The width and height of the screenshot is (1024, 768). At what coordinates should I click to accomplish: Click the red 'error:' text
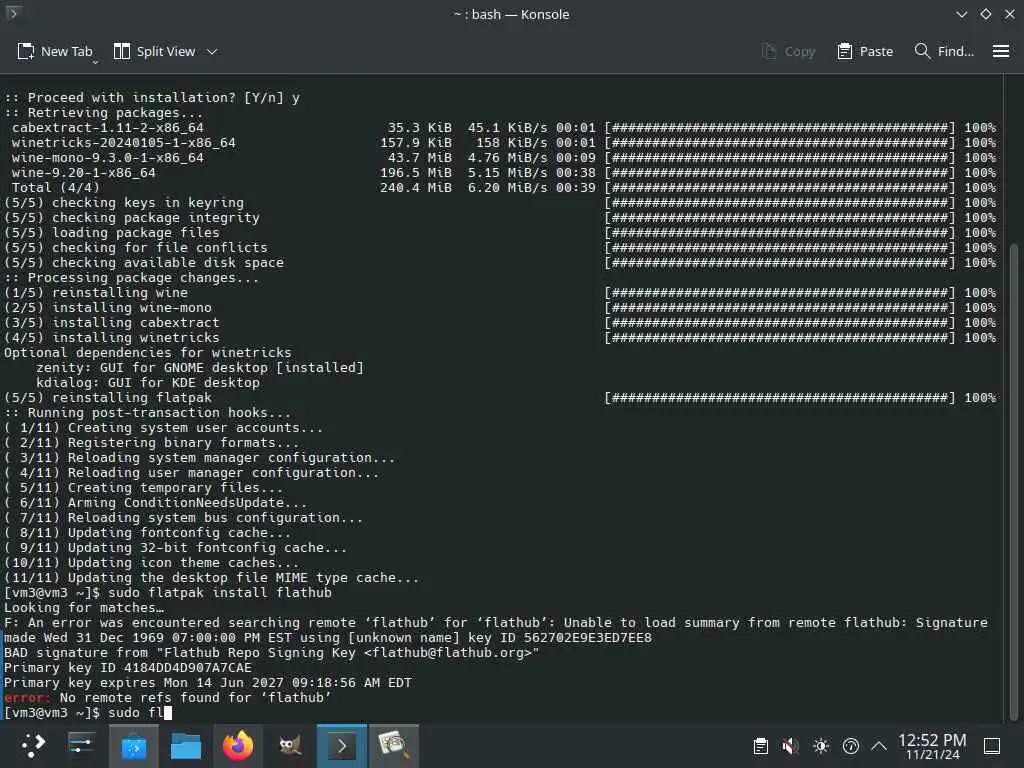27,697
